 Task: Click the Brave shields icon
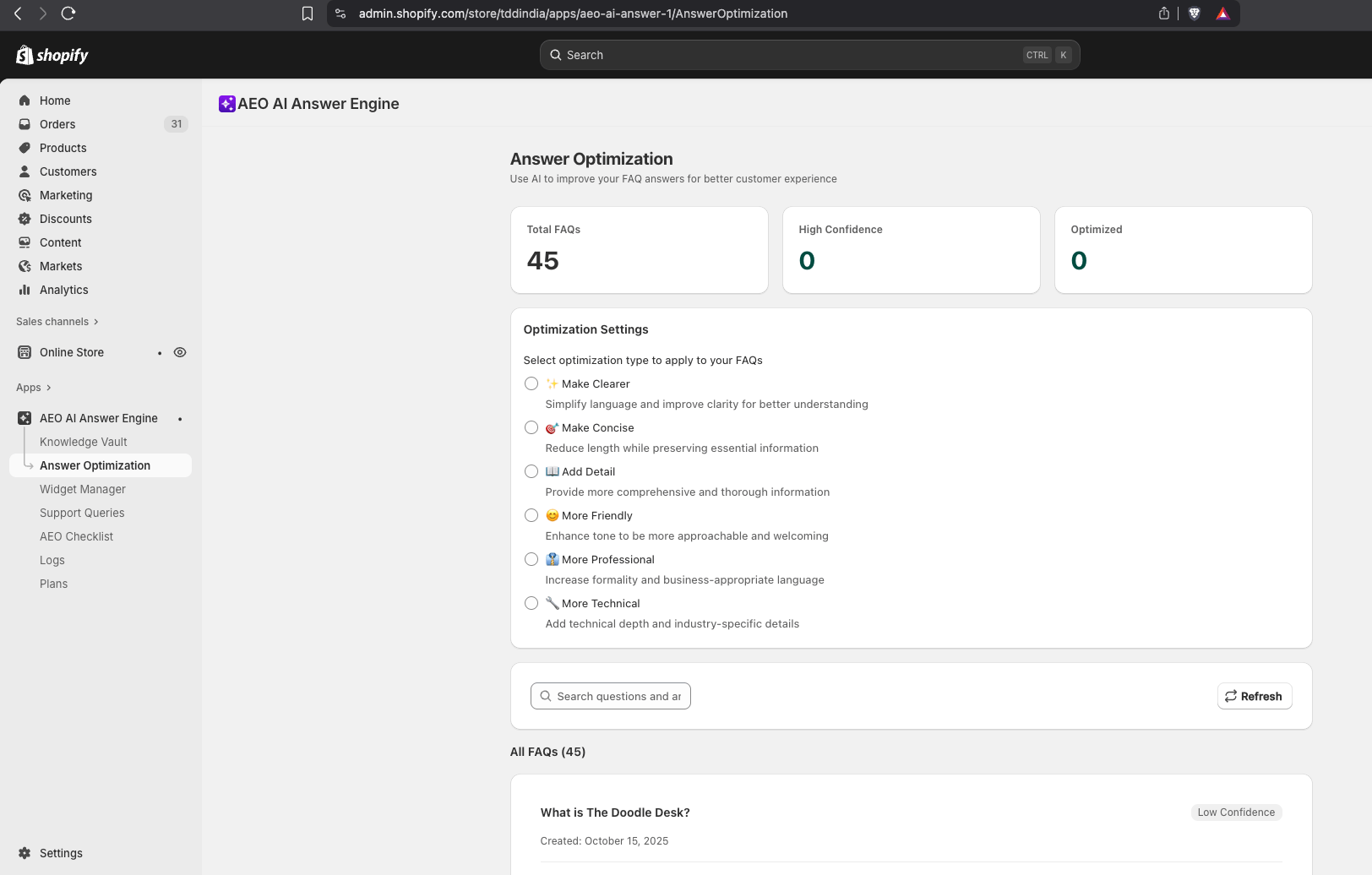point(1195,14)
